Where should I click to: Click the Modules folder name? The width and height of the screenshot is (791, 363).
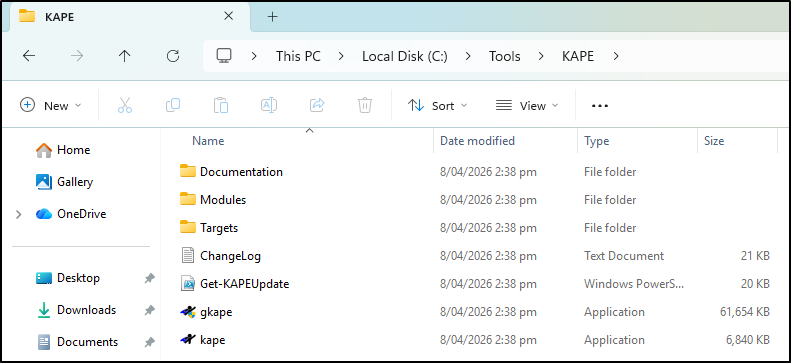point(223,200)
